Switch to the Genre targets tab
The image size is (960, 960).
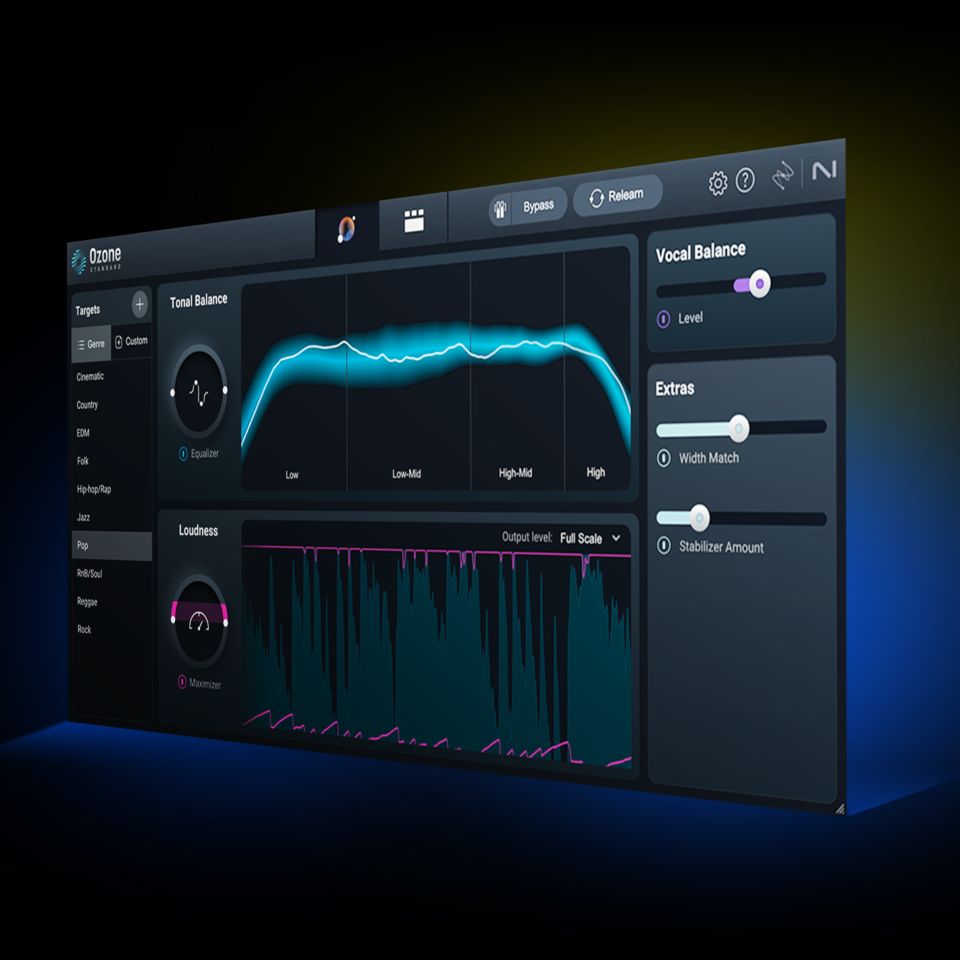pyautogui.click(x=90, y=343)
